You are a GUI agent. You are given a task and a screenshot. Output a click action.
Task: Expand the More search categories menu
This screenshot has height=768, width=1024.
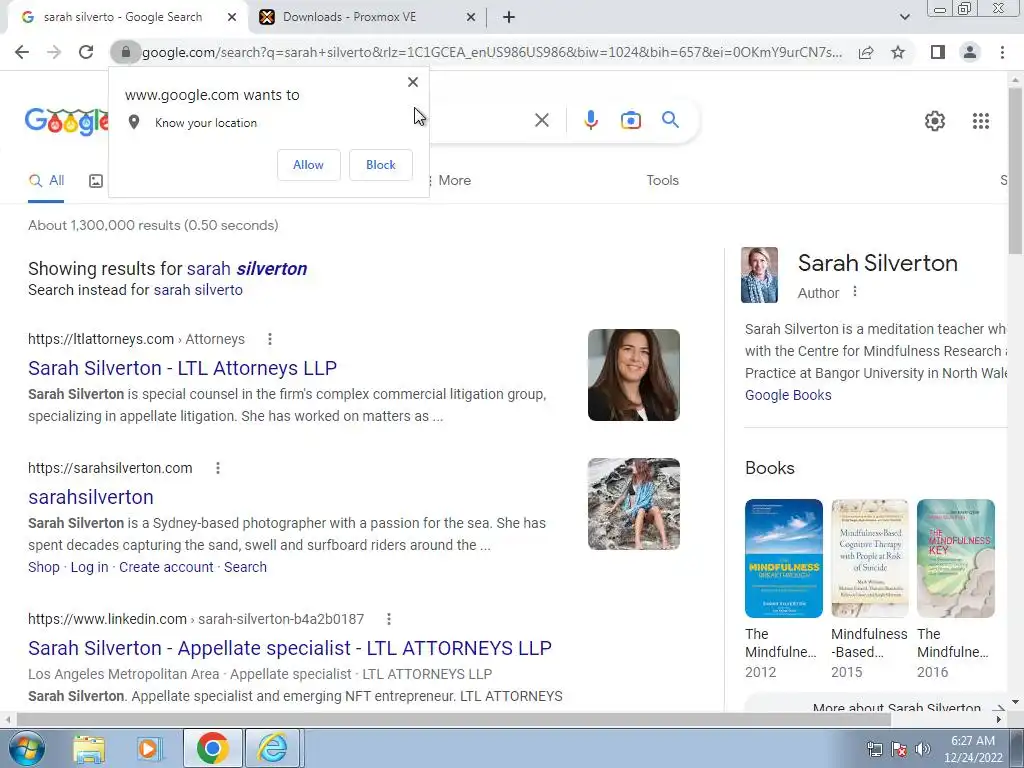(x=449, y=181)
